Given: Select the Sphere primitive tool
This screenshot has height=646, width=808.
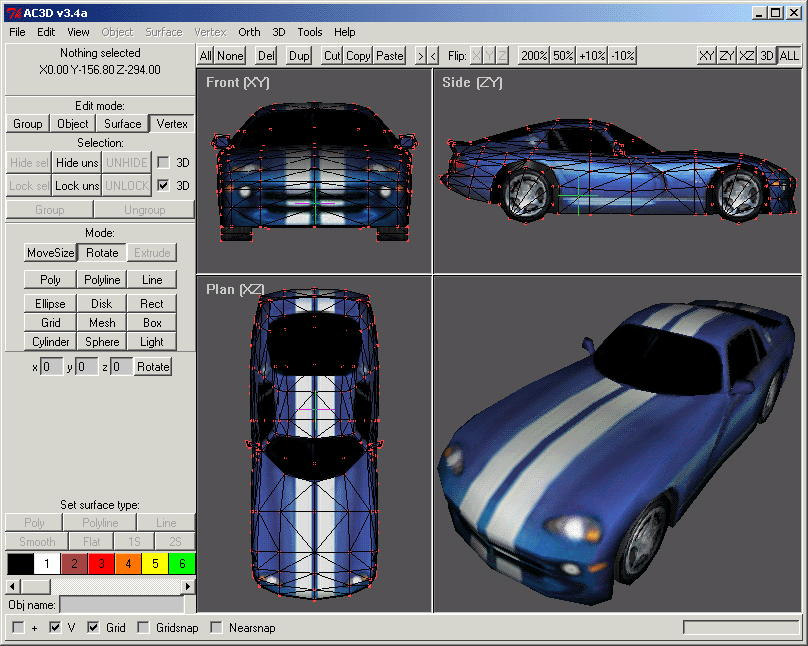Looking at the screenshot, I should coord(101,342).
